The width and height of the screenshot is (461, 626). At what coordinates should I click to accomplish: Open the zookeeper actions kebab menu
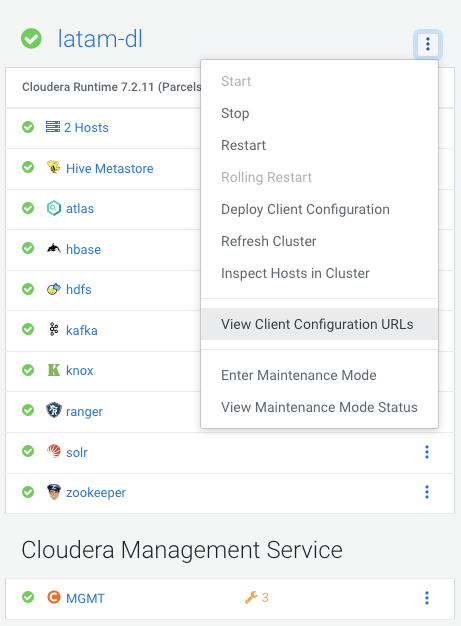click(427, 492)
